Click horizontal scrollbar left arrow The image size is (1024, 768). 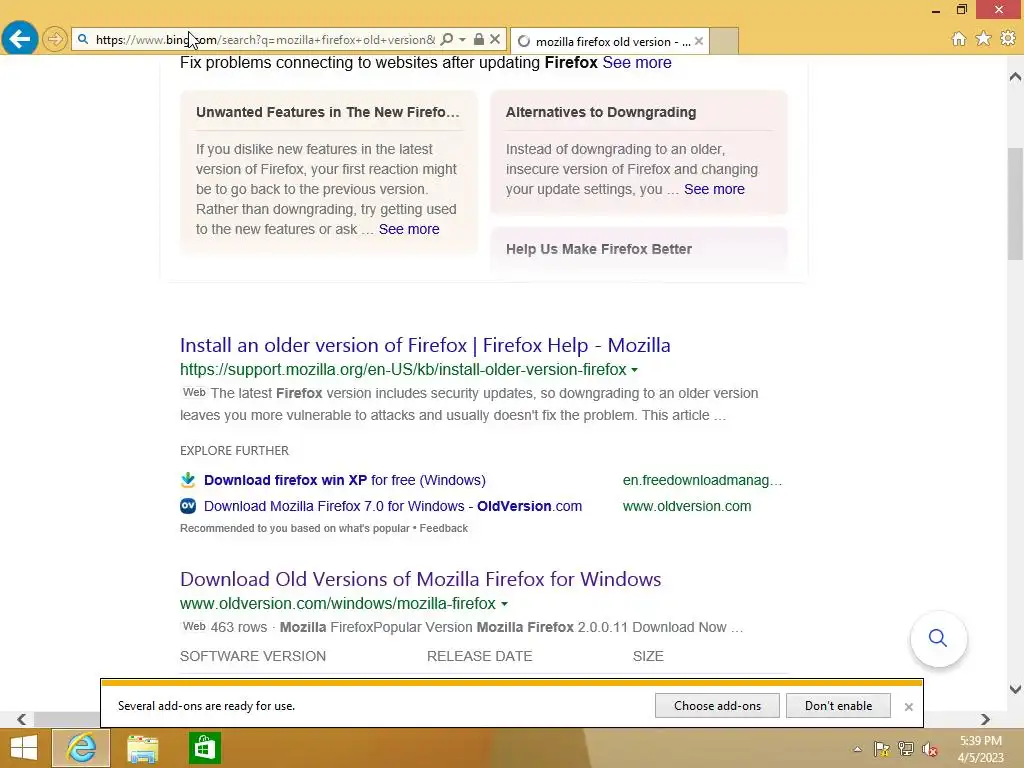click(22, 720)
